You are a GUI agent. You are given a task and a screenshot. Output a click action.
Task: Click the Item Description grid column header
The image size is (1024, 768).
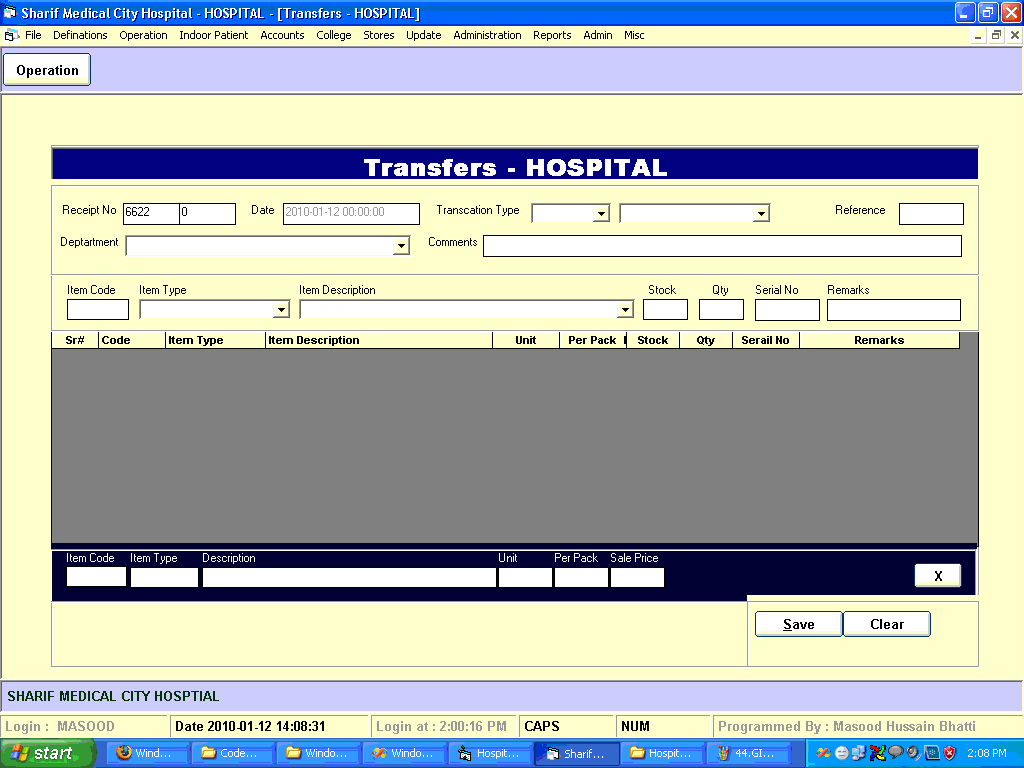tap(379, 340)
